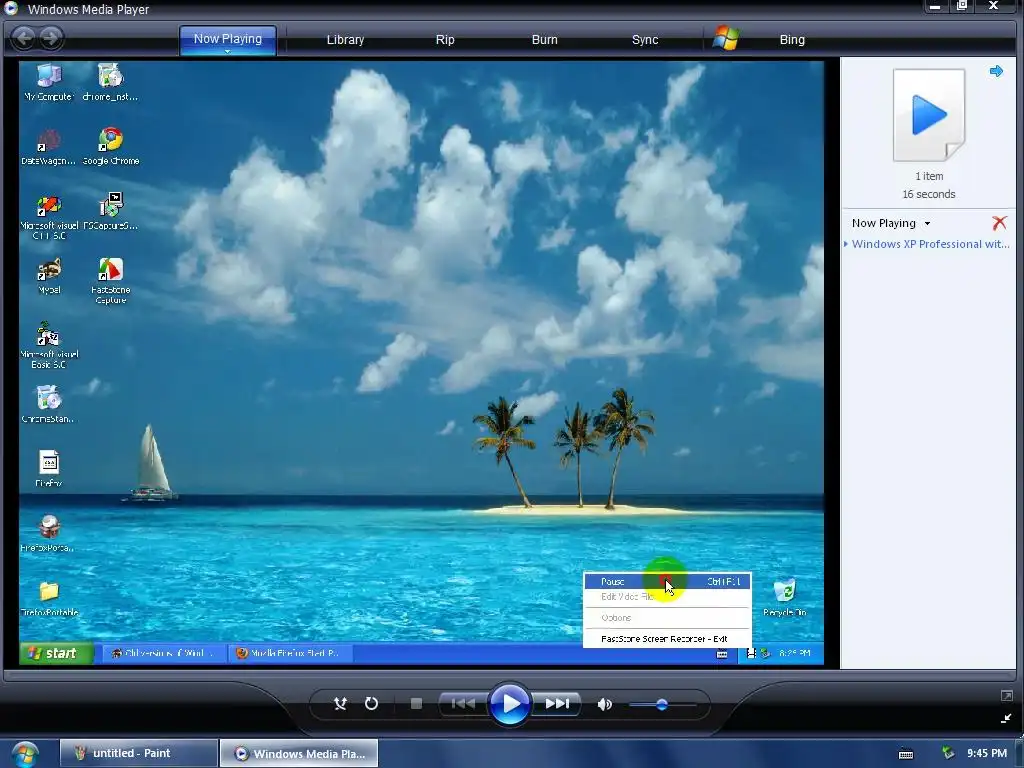The height and width of the screenshot is (768, 1024).
Task: Expand the Now Playing tab dropdown arrow
Action: click(x=227, y=52)
